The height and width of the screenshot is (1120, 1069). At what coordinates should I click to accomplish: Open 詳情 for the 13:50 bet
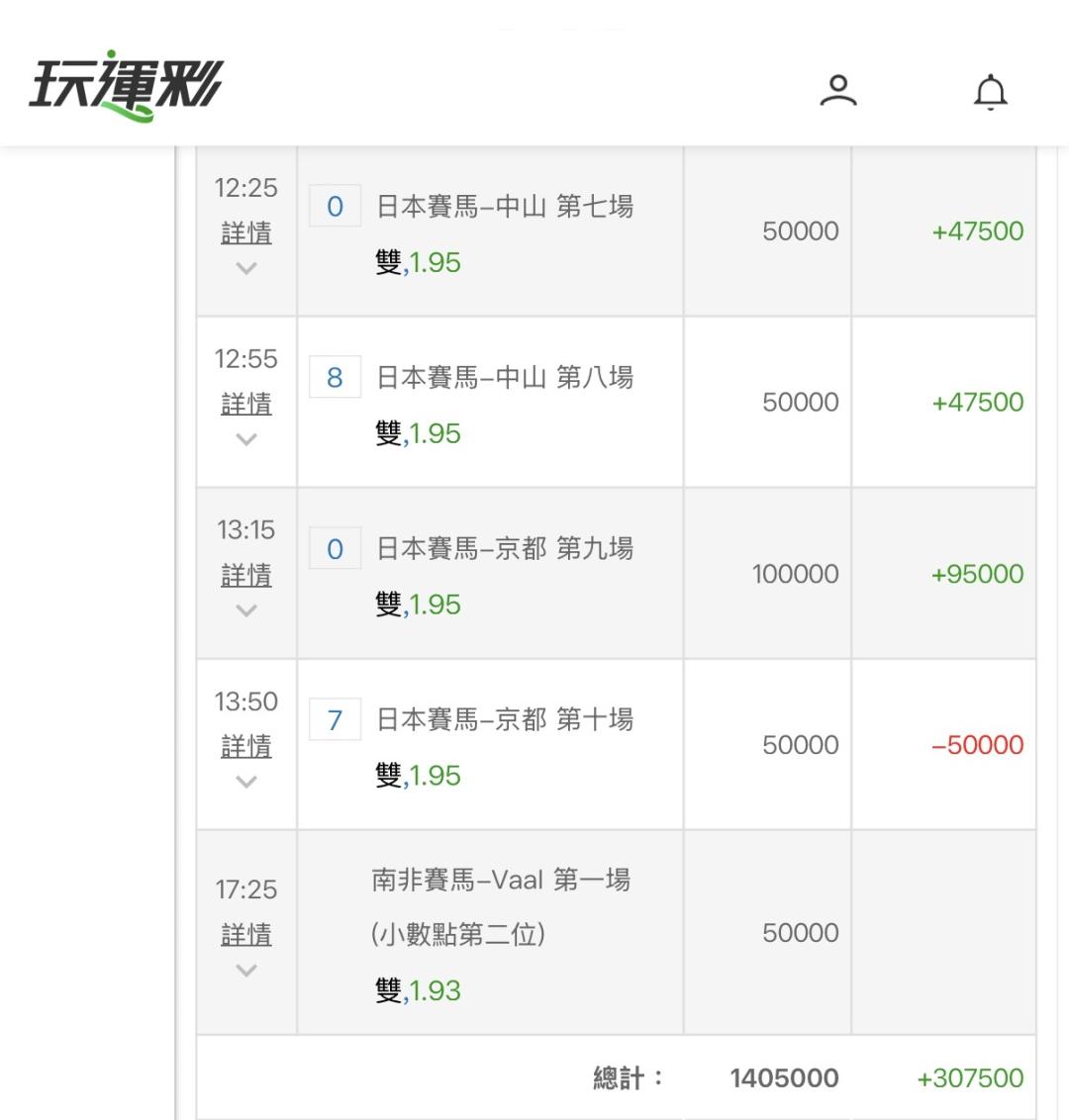(246, 747)
